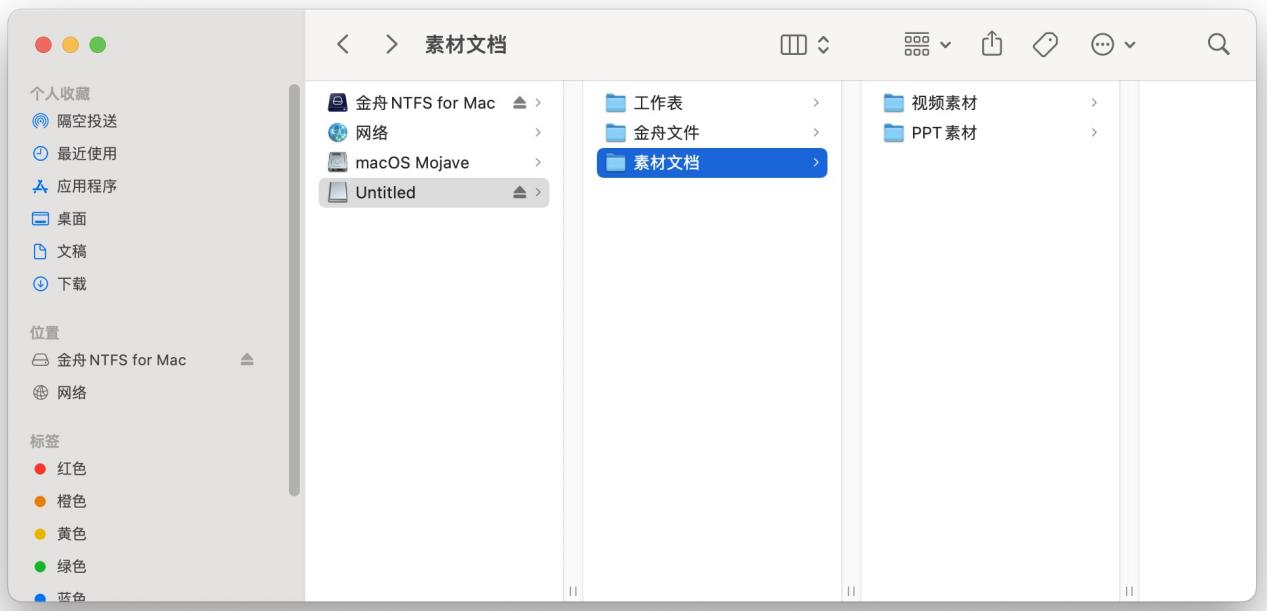Open the Share icon in toolbar

pyautogui.click(x=991, y=44)
